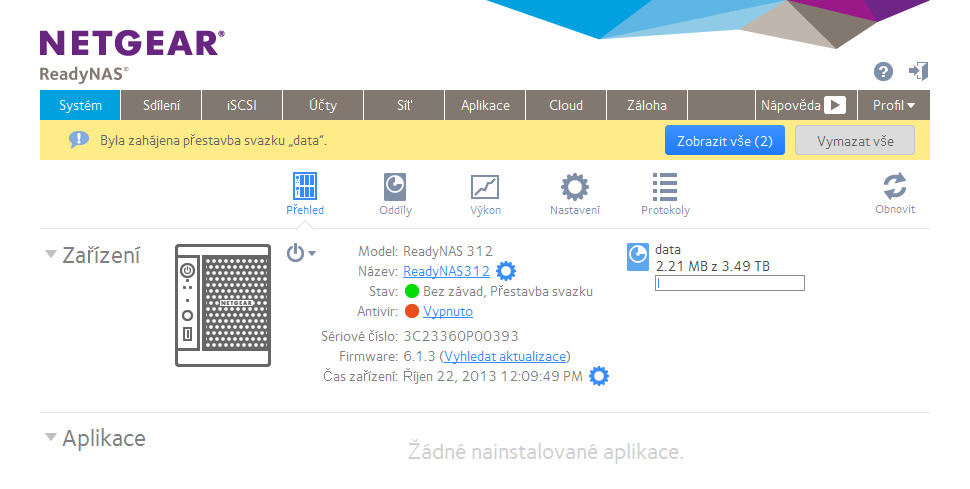Click the rebuild notification message text
The image size is (970, 489).
click(213, 141)
